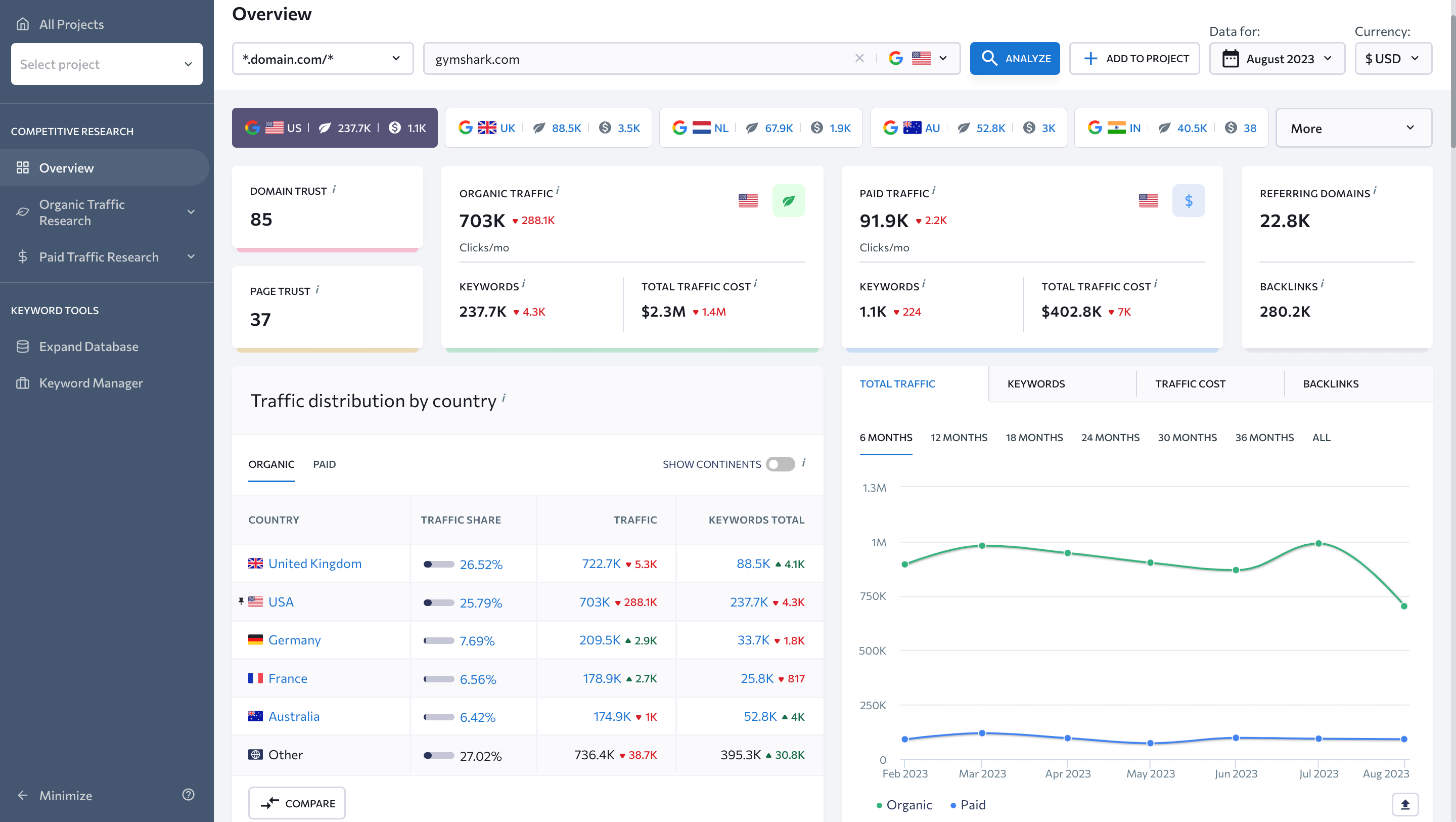The height and width of the screenshot is (822, 1456).
Task: Click the Minimize sidebar arrow icon
Action: [x=23, y=795]
